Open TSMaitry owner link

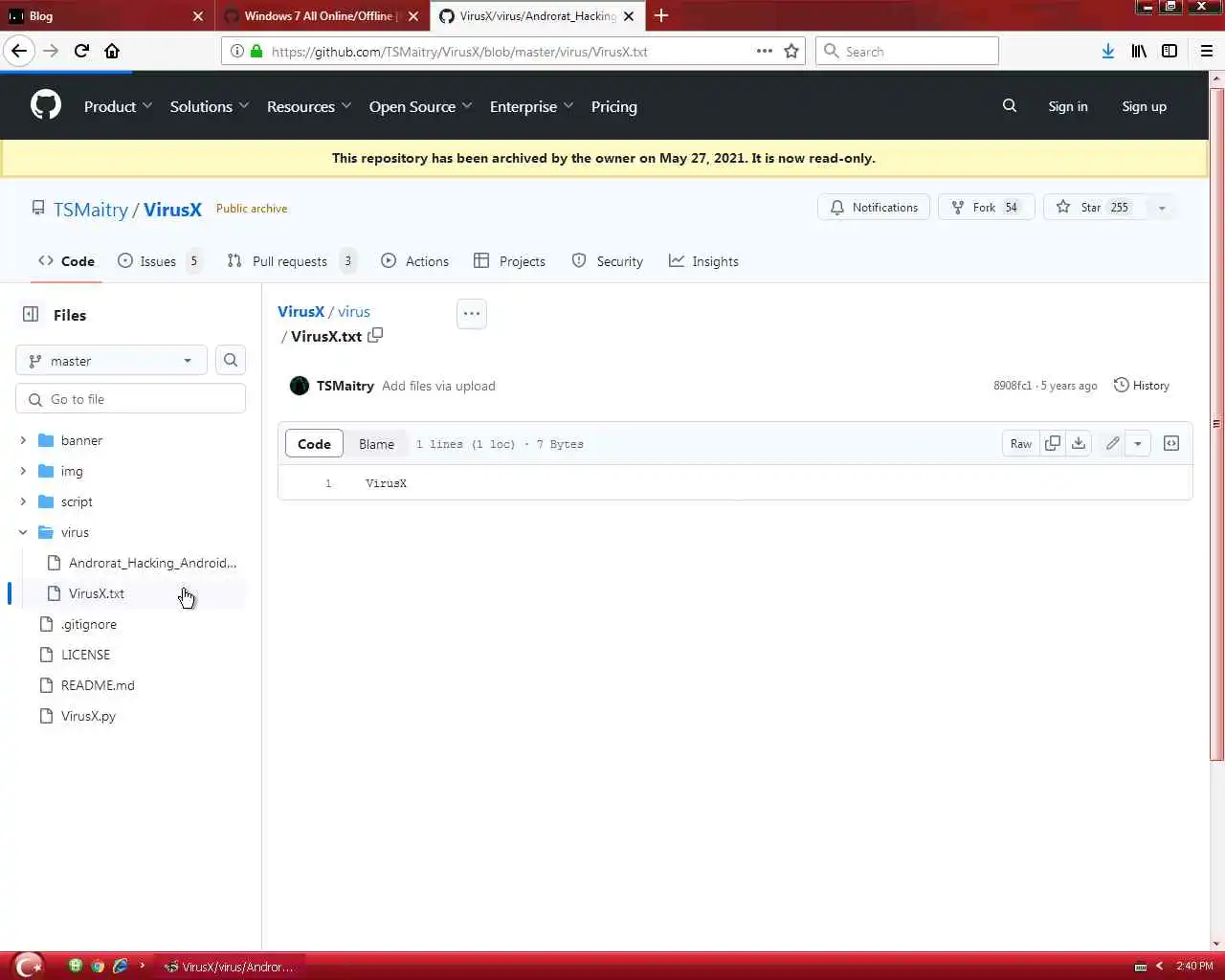(x=90, y=210)
